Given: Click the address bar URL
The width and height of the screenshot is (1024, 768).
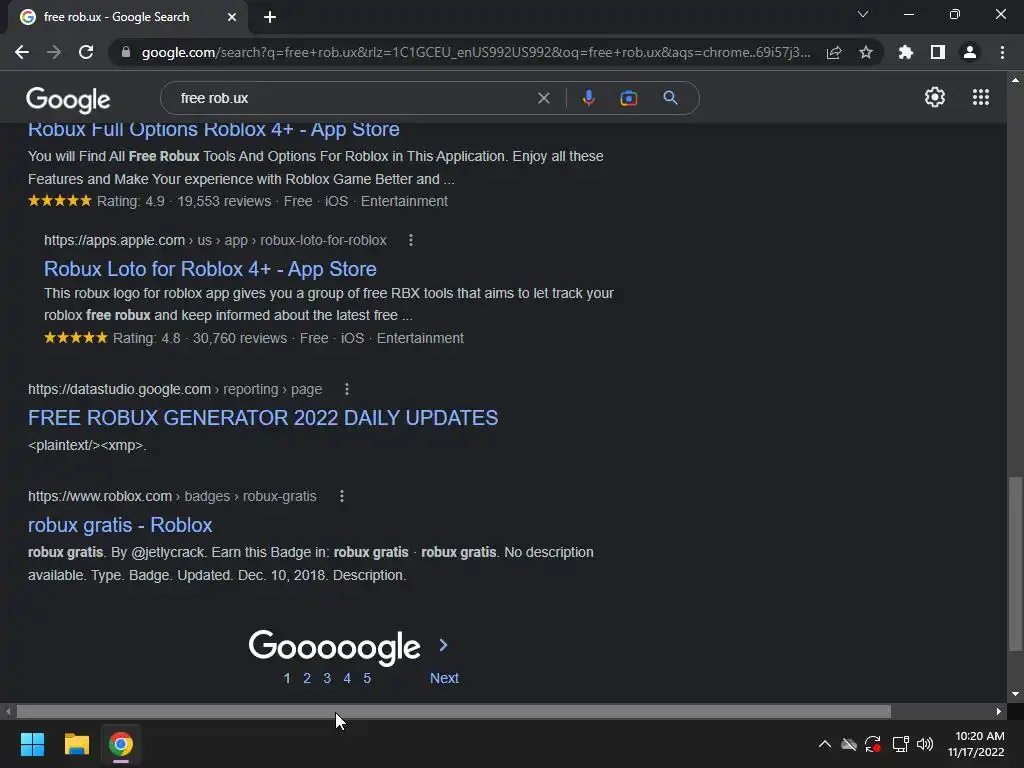Looking at the screenshot, I should click(475, 52).
